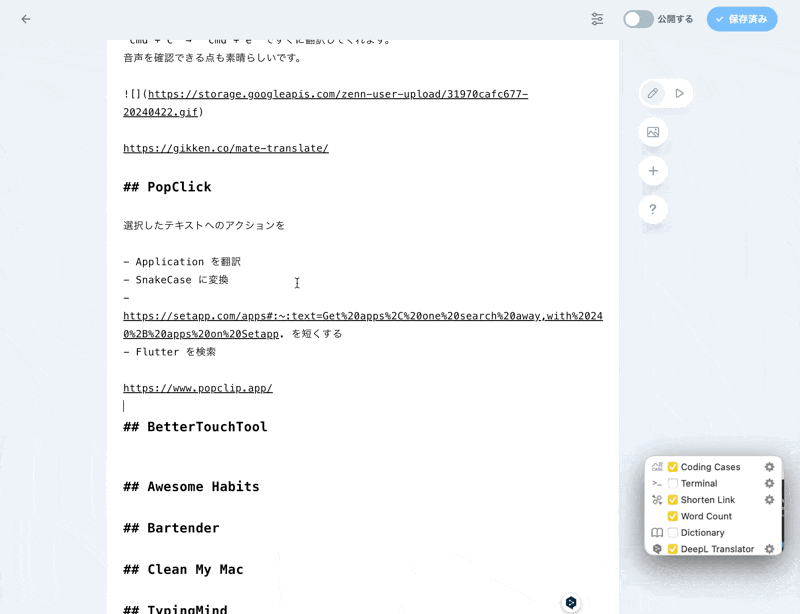This screenshot has width=800, height=614.
Task: Click the Dictionary book icon
Action: coord(657,532)
